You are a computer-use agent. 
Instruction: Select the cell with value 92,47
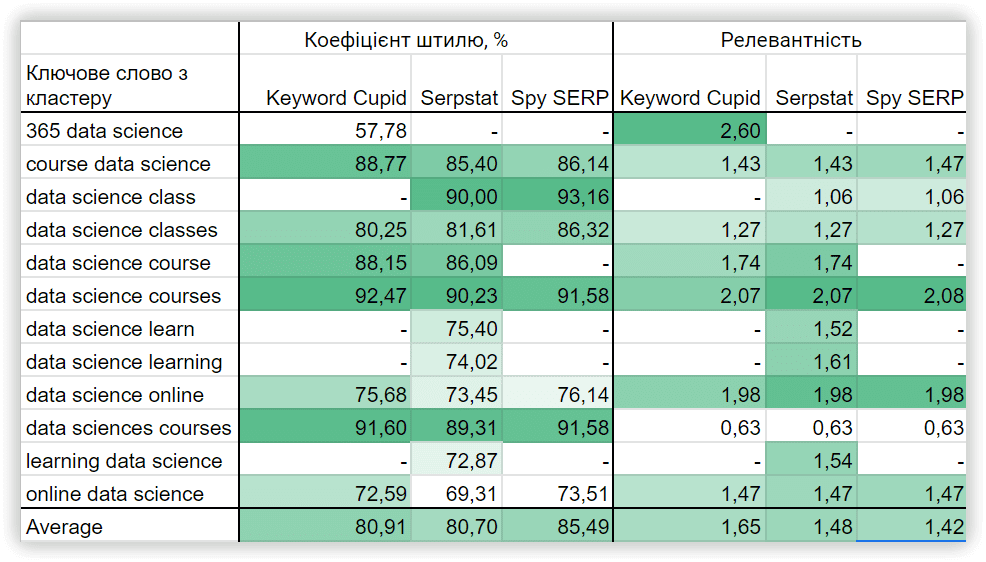coord(324,295)
